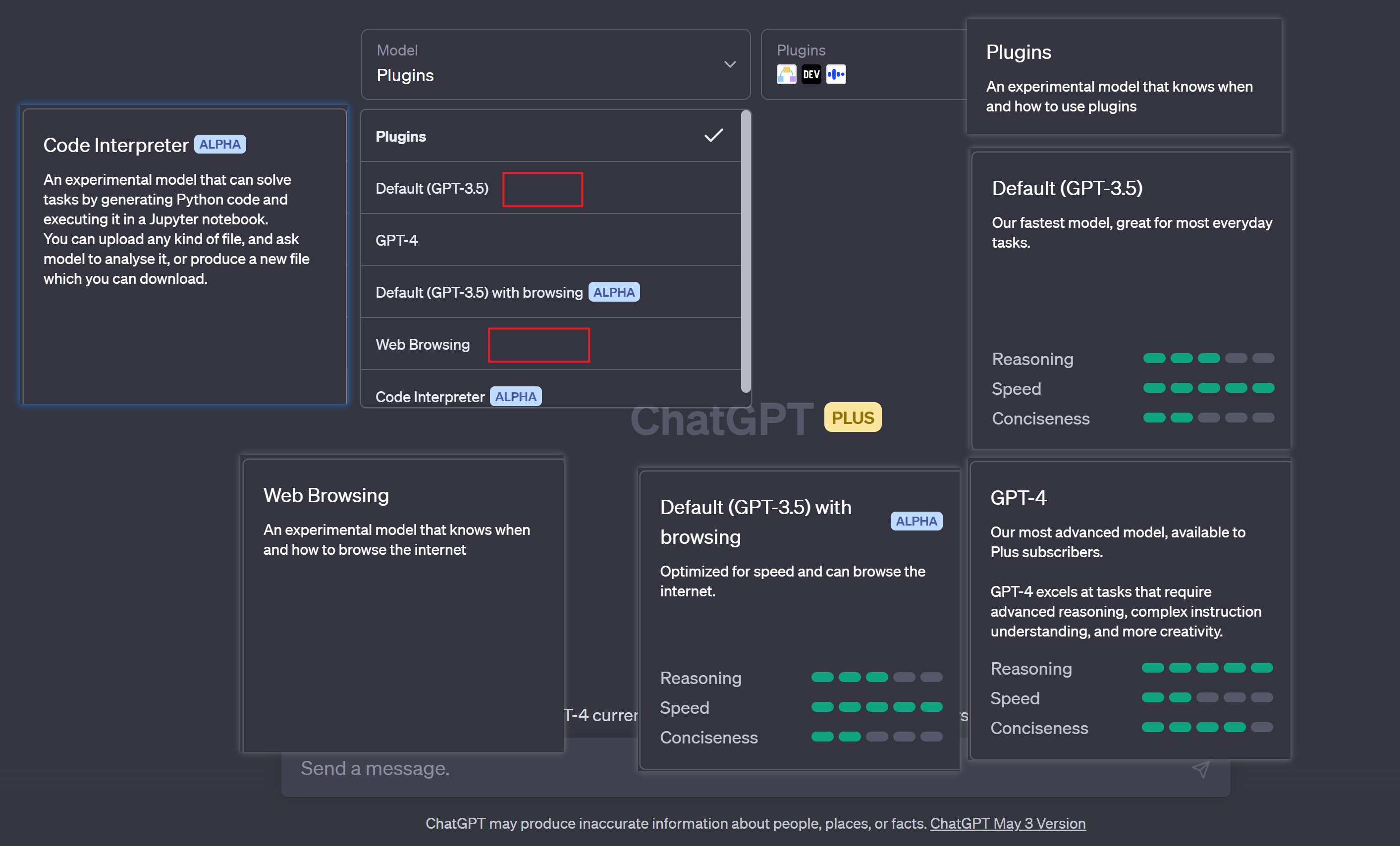Open the Model dropdown chevron
This screenshot has height=846, width=1400.
pos(730,64)
